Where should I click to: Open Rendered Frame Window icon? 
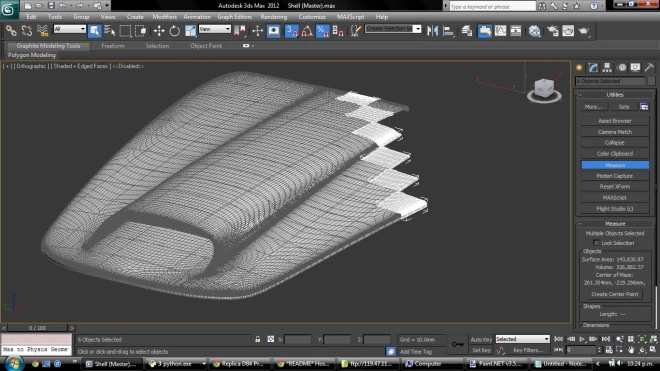[568, 31]
